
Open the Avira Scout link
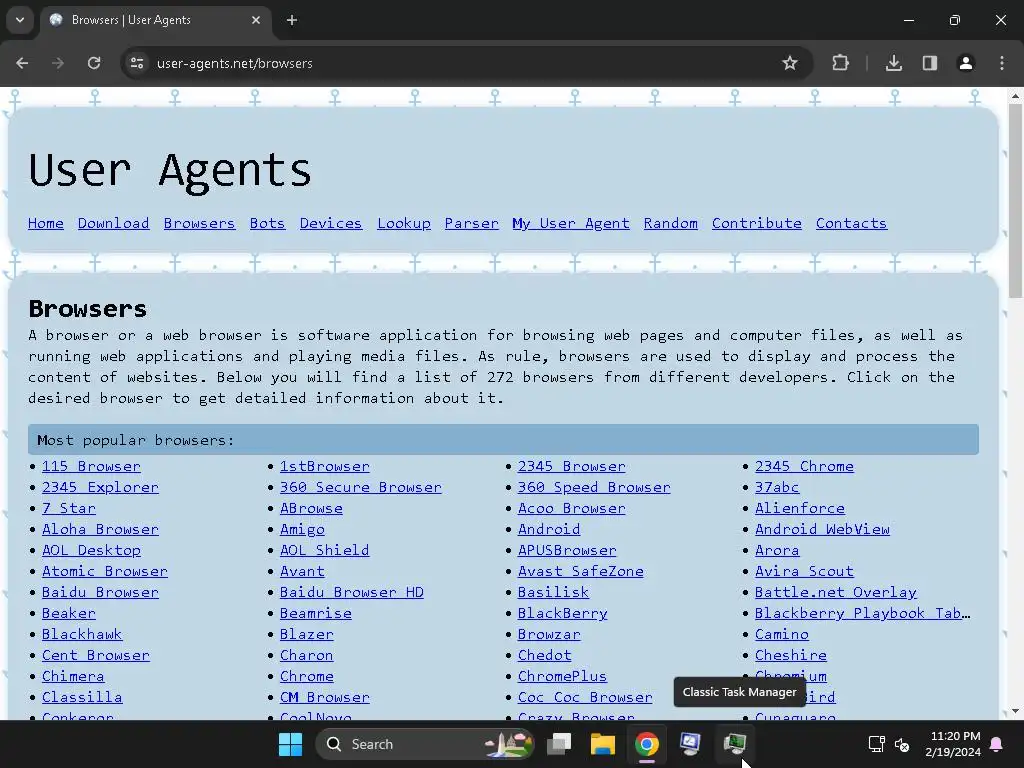[804, 571]
